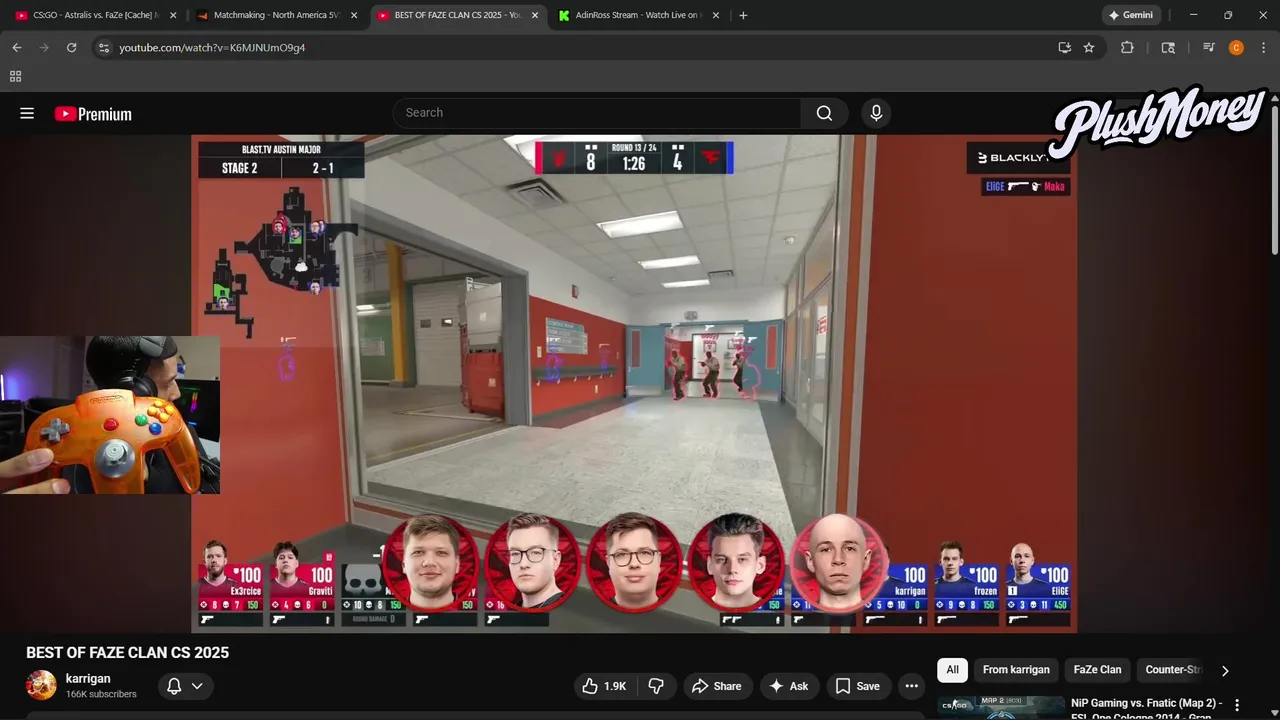Viewport: 1280px width, 720px height.
Task: Select the FaZe Clan chip
Action: point(1097,670)
